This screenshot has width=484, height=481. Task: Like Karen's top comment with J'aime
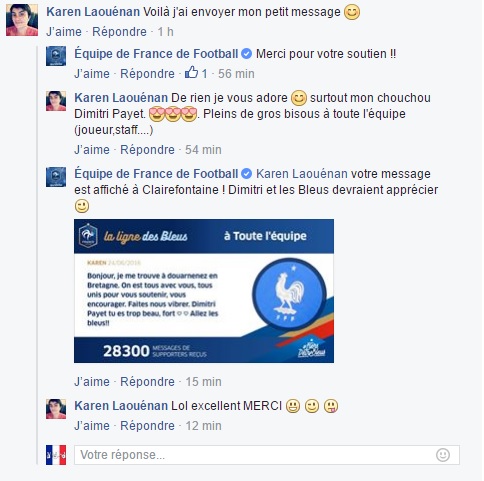[x=64, y=32]
